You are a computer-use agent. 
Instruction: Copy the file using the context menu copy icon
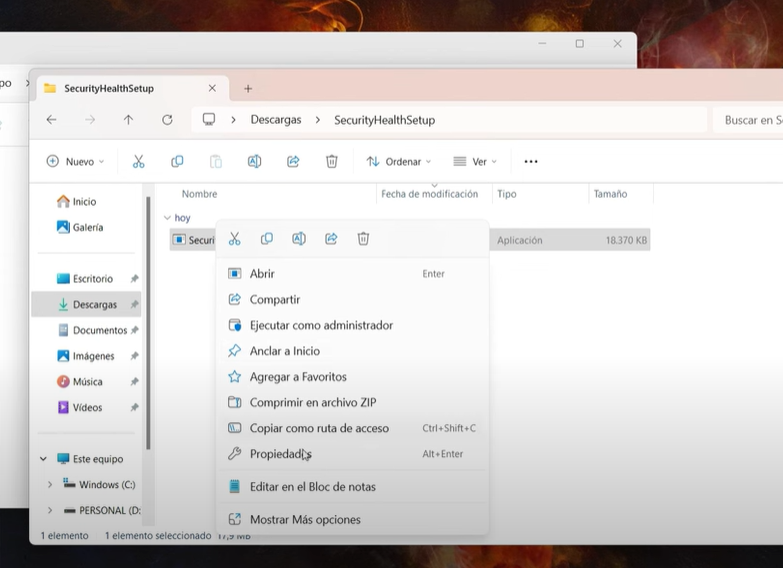point(267,239)
